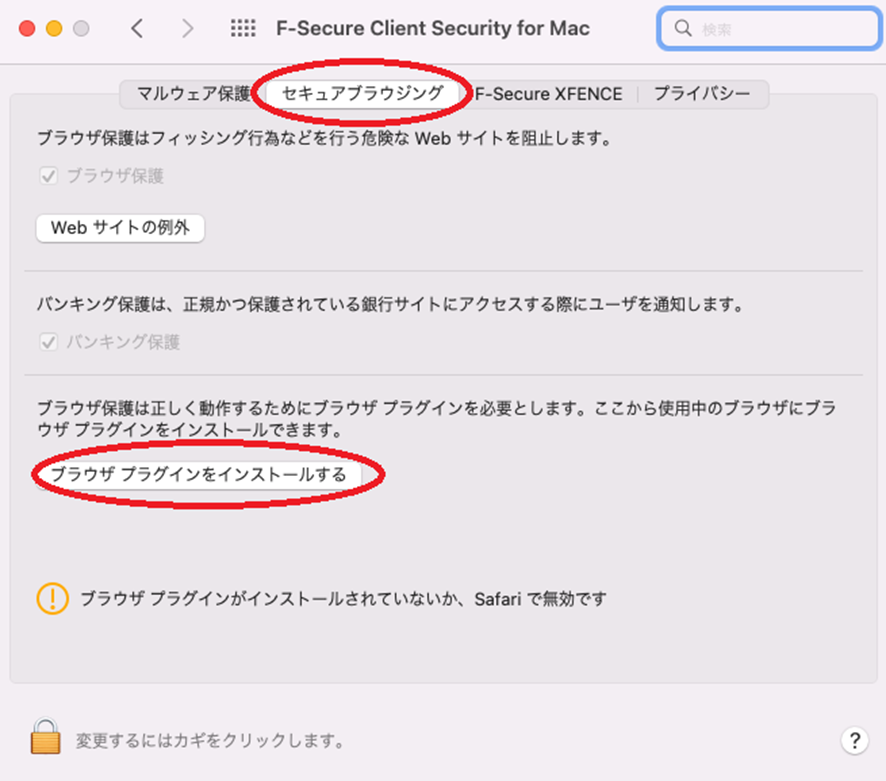886x781 pixels.
Task: Switch to the マルウェア保護 tab
Action: point(193,94)
